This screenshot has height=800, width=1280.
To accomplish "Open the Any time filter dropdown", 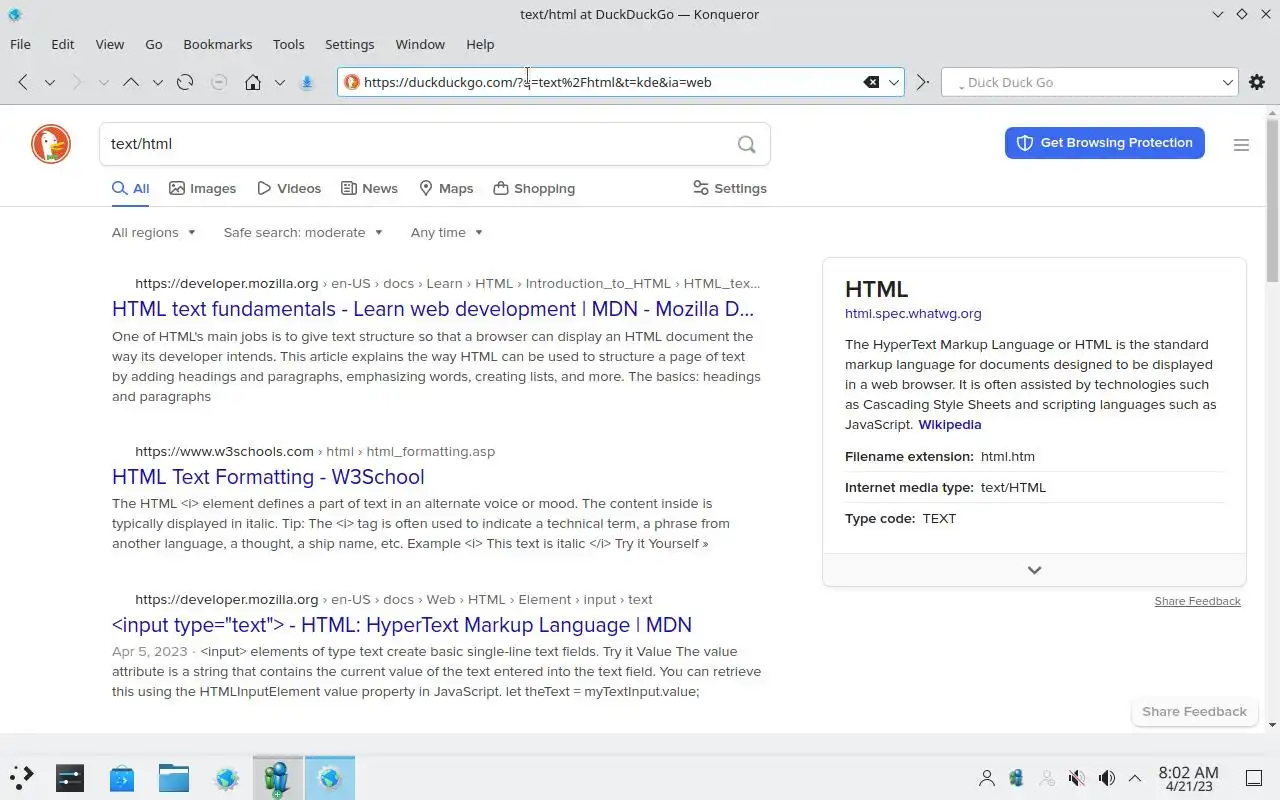I will tap(447, 232).
